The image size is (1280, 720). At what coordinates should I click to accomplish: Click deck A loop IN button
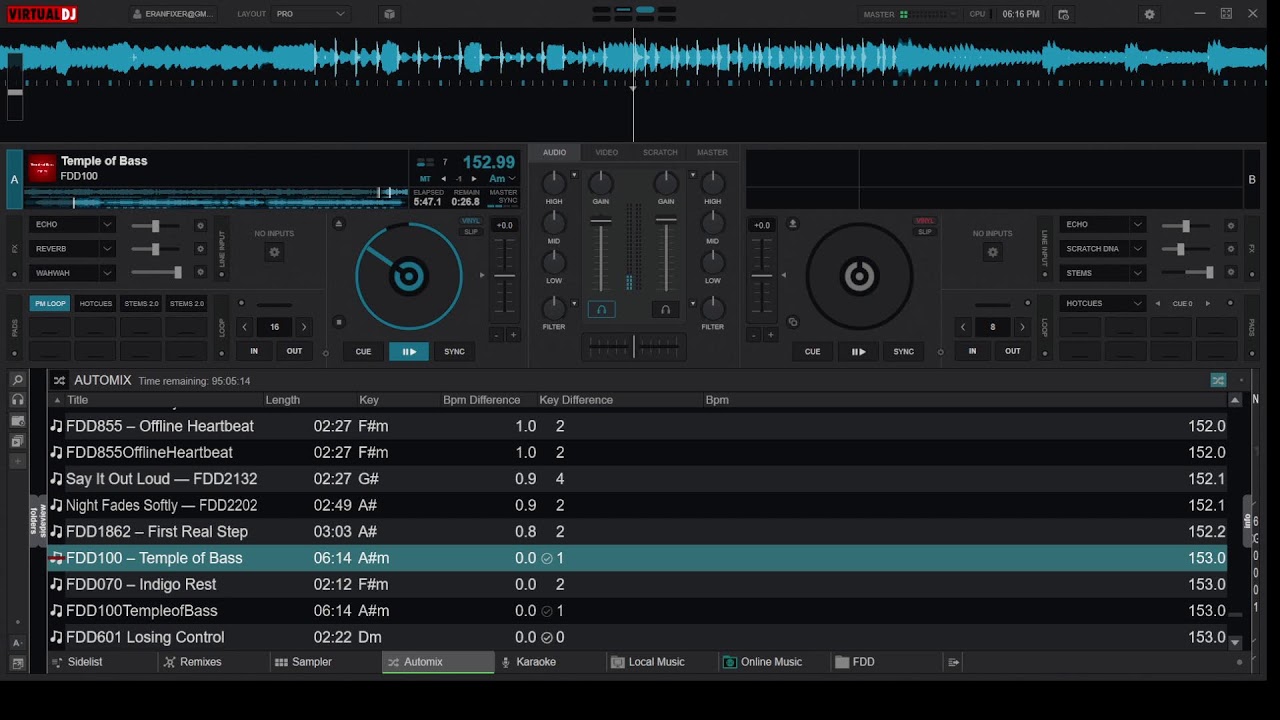[254, 351]
